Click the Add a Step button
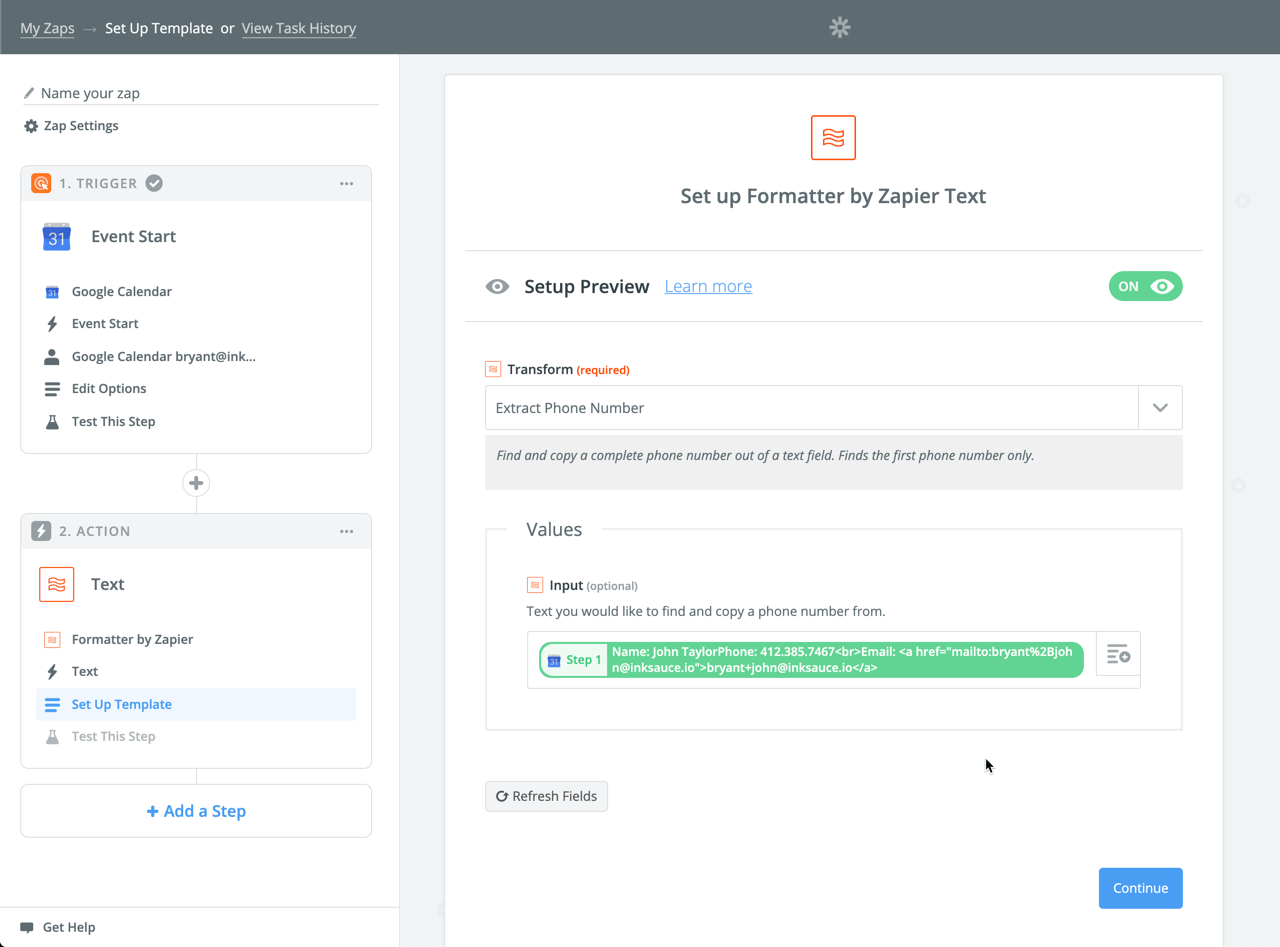 [196, 811]
